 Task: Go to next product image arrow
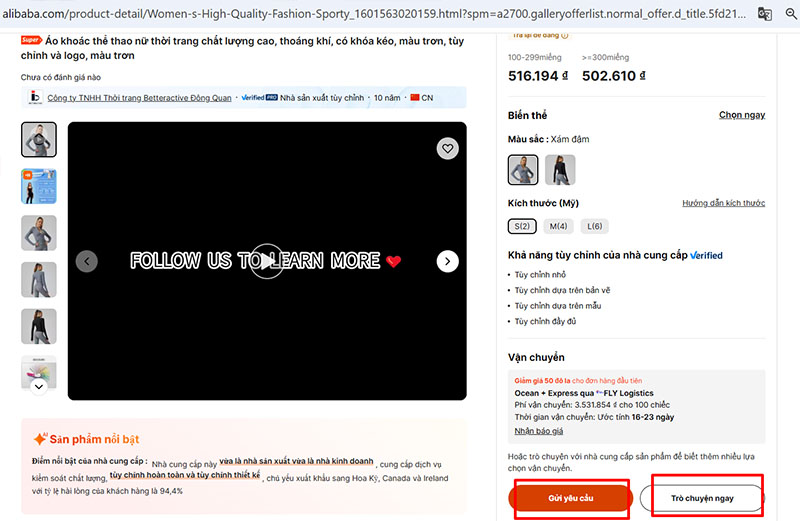(x=447, y=261)
